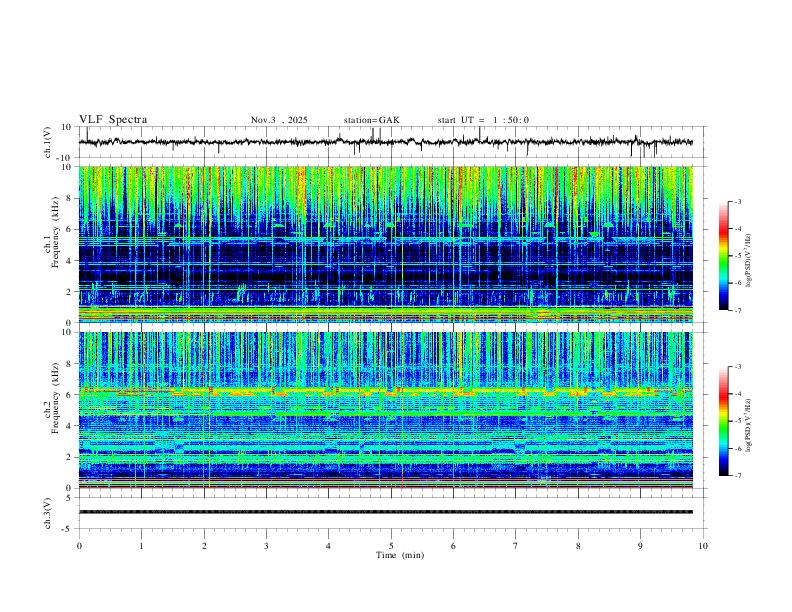Click the ch.3(V) axis label

[48, 513]
